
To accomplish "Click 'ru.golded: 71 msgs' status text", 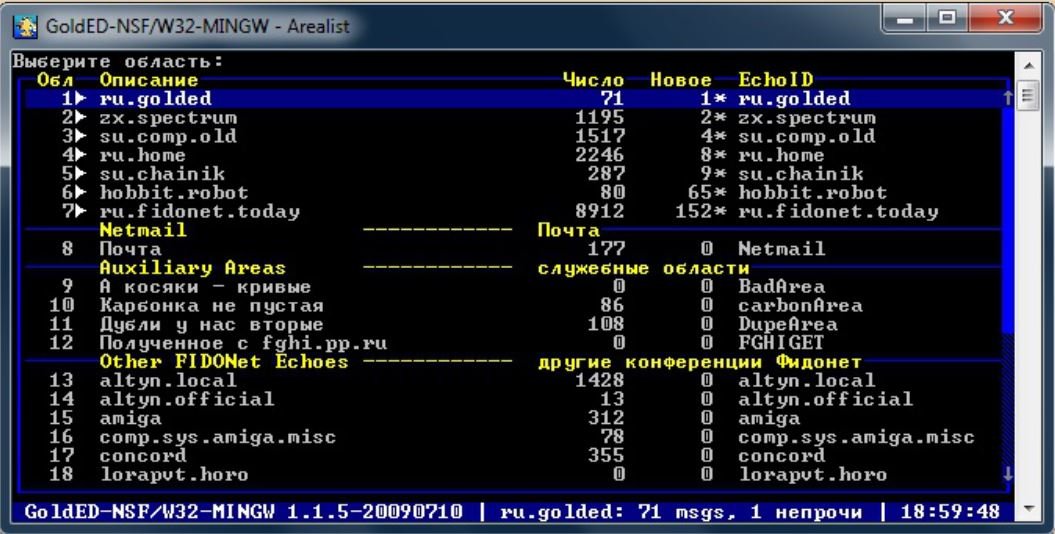I will pyautogui.click(x=614, y=512).
